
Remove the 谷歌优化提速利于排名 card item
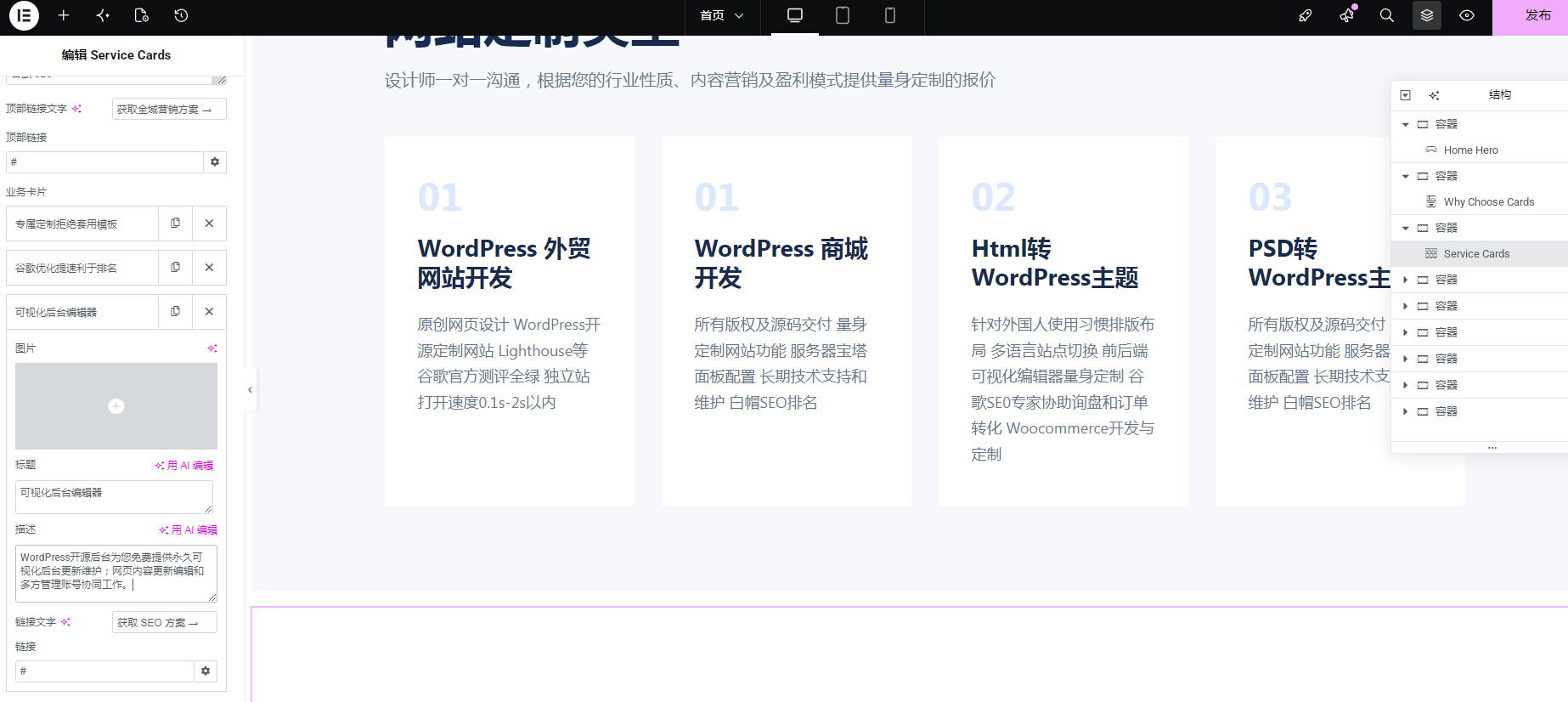[209, 268]
